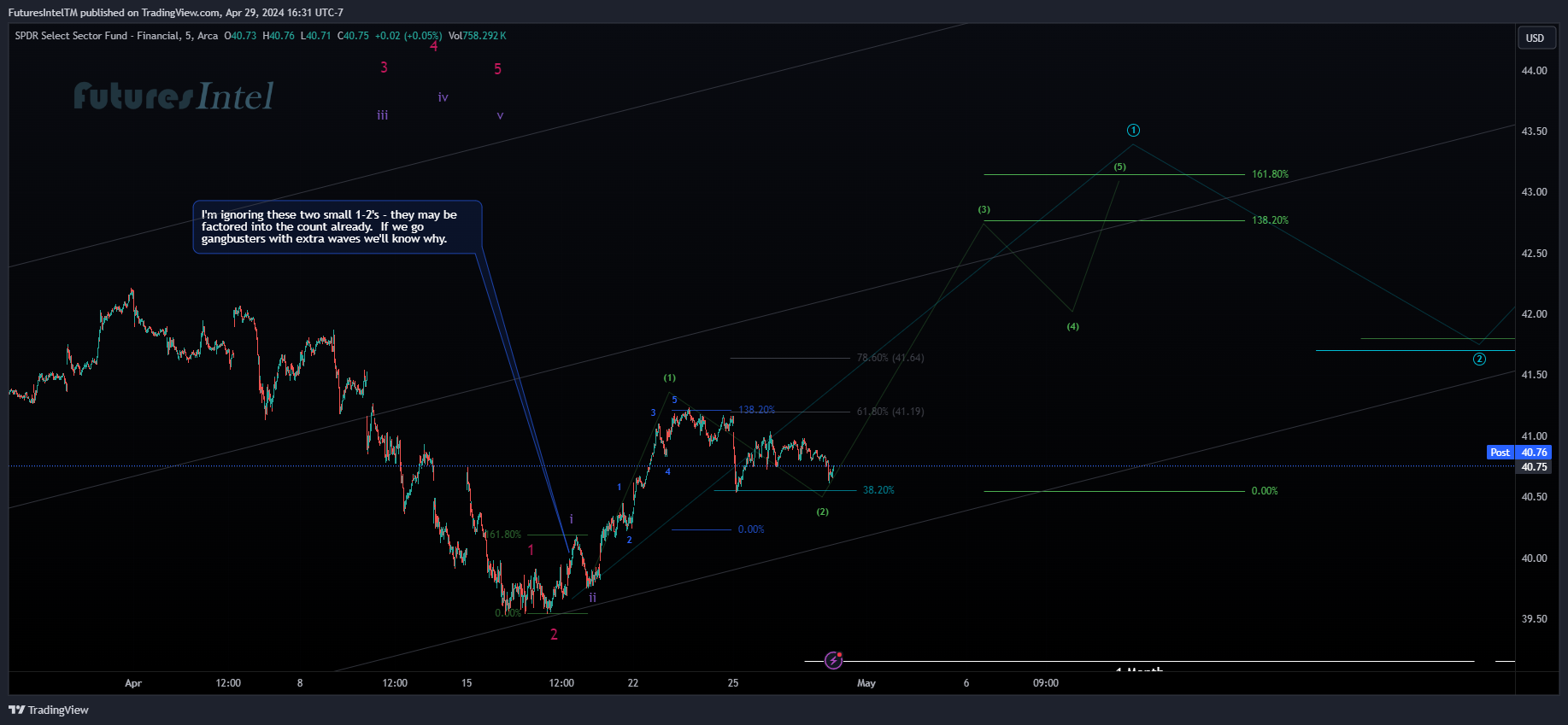Select the green (2) wave label
Viewport: 1568px width, 725px height.
(822, 512)
